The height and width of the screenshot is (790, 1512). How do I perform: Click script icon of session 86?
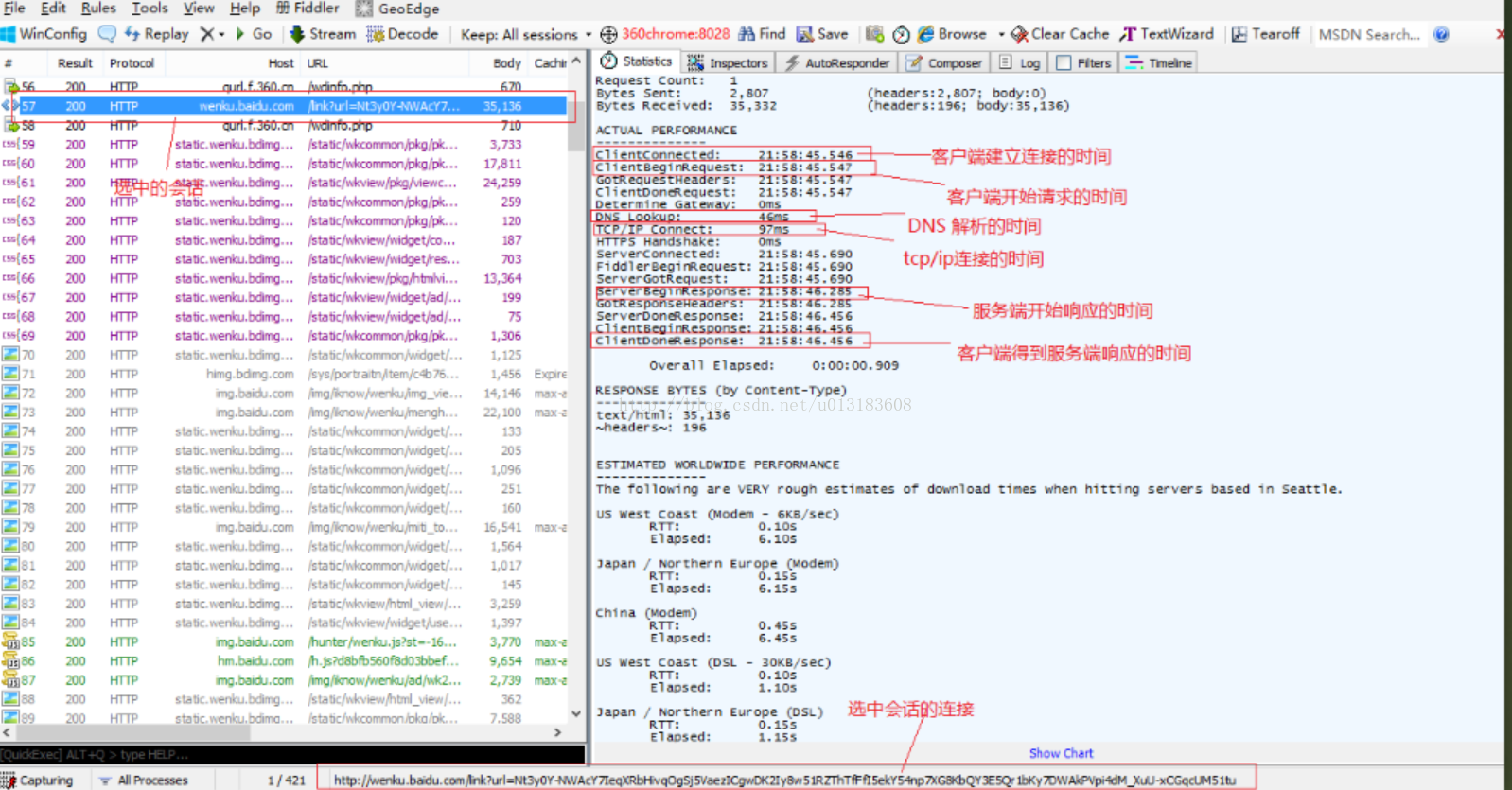click(10, 661)
